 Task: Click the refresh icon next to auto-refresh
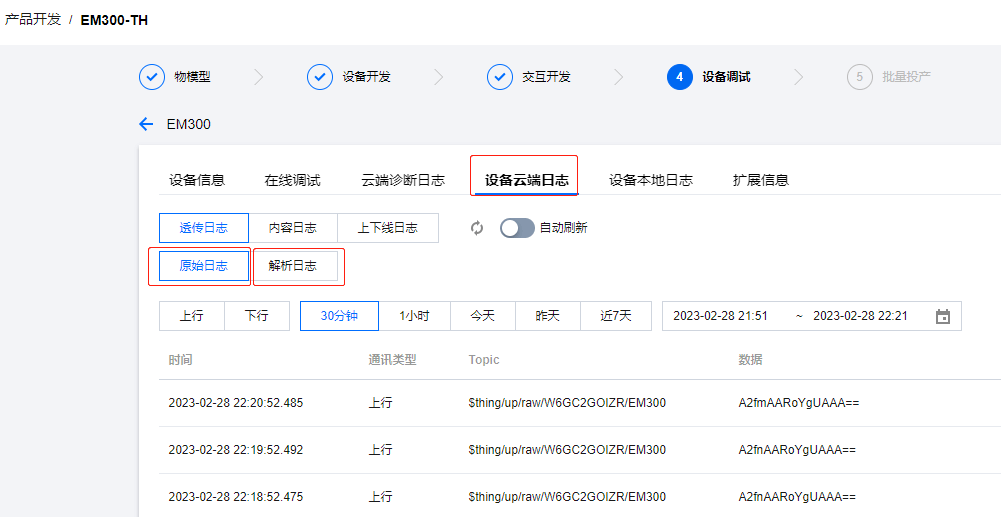tap(477, 228)
